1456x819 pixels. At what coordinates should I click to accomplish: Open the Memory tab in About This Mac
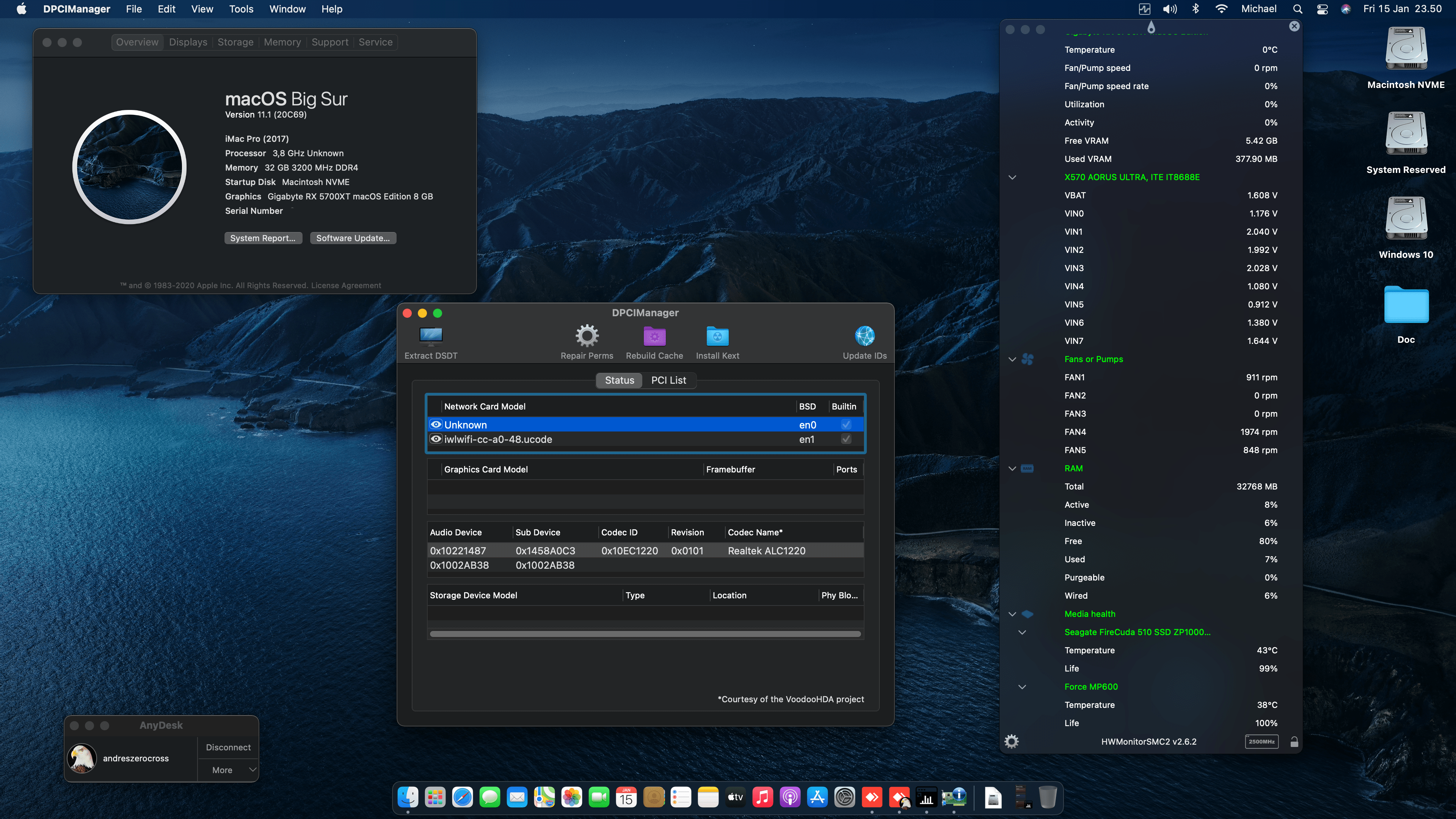[282, 42]
